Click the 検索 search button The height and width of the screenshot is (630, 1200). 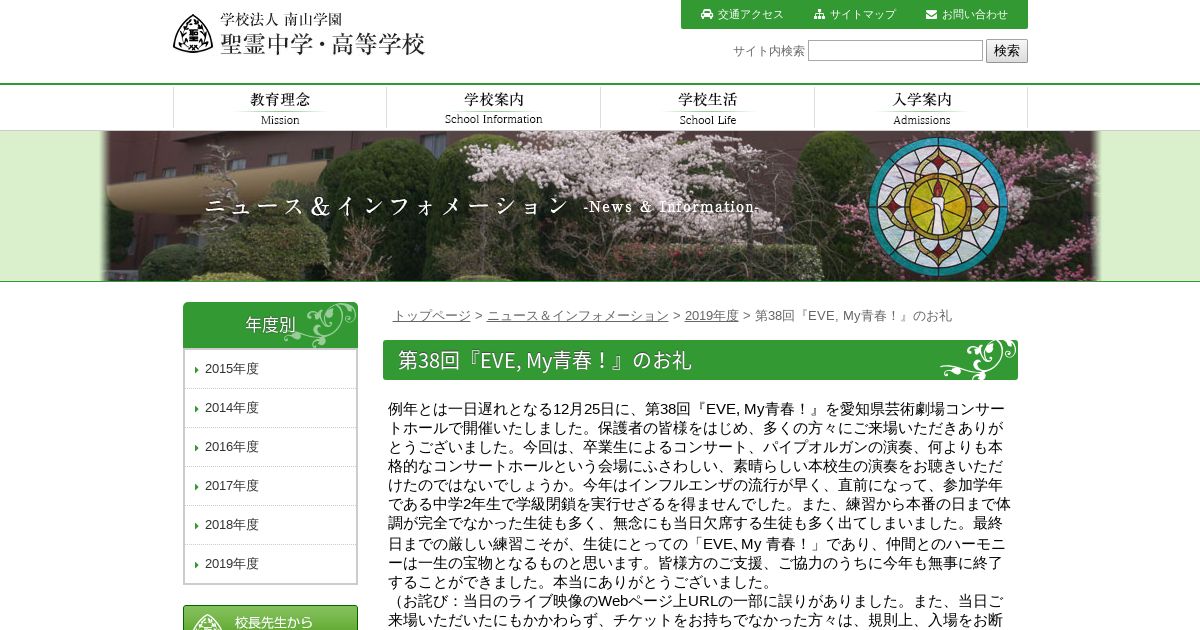click(x=1007, y=51)
